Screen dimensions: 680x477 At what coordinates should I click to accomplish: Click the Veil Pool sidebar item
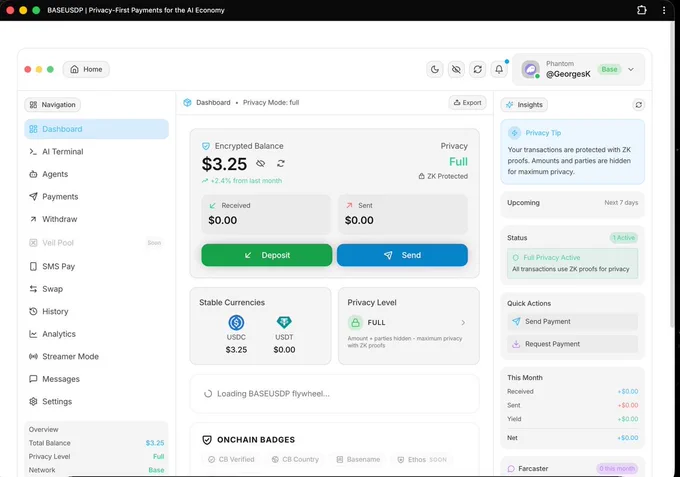coord(96,243)
